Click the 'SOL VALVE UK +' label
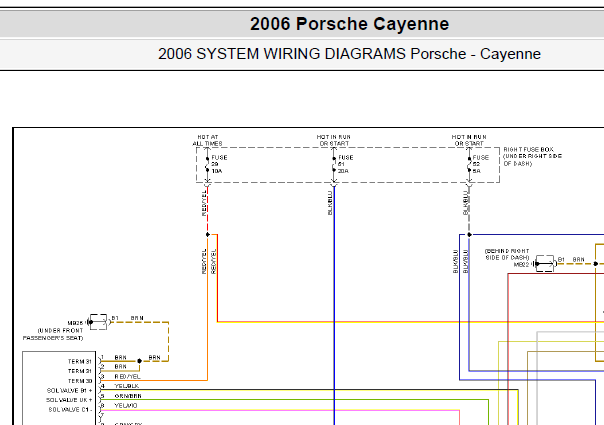 click(69, 400)
